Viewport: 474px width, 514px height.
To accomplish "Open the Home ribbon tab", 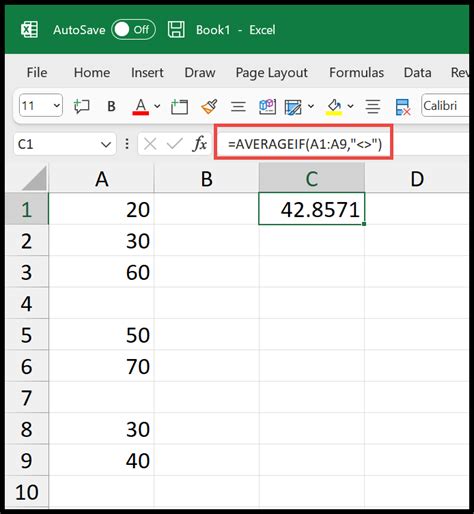I will click(x=92, y=73).
